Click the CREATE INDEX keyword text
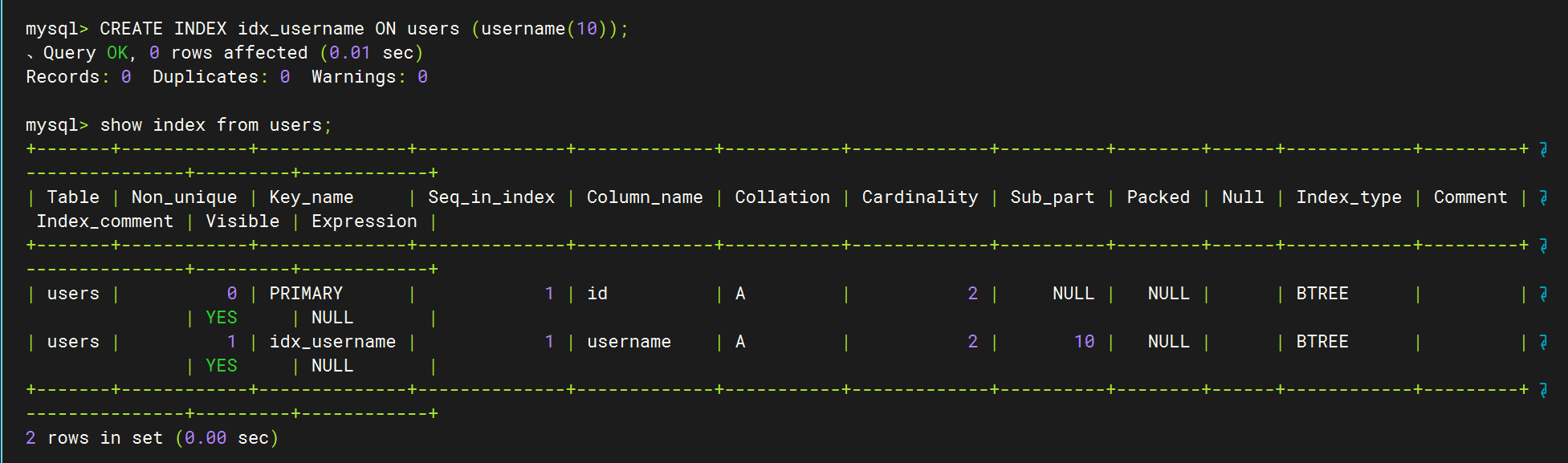Image resolution: width=1568 pixels, height=463 pixels. 164,29
